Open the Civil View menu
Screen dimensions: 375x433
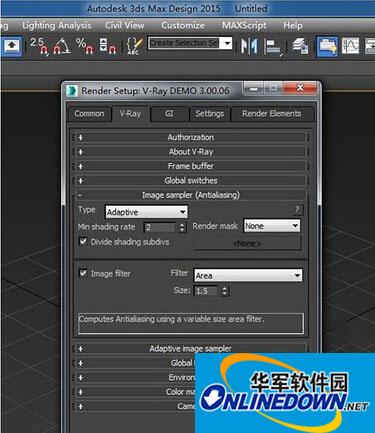coord(125,25)
